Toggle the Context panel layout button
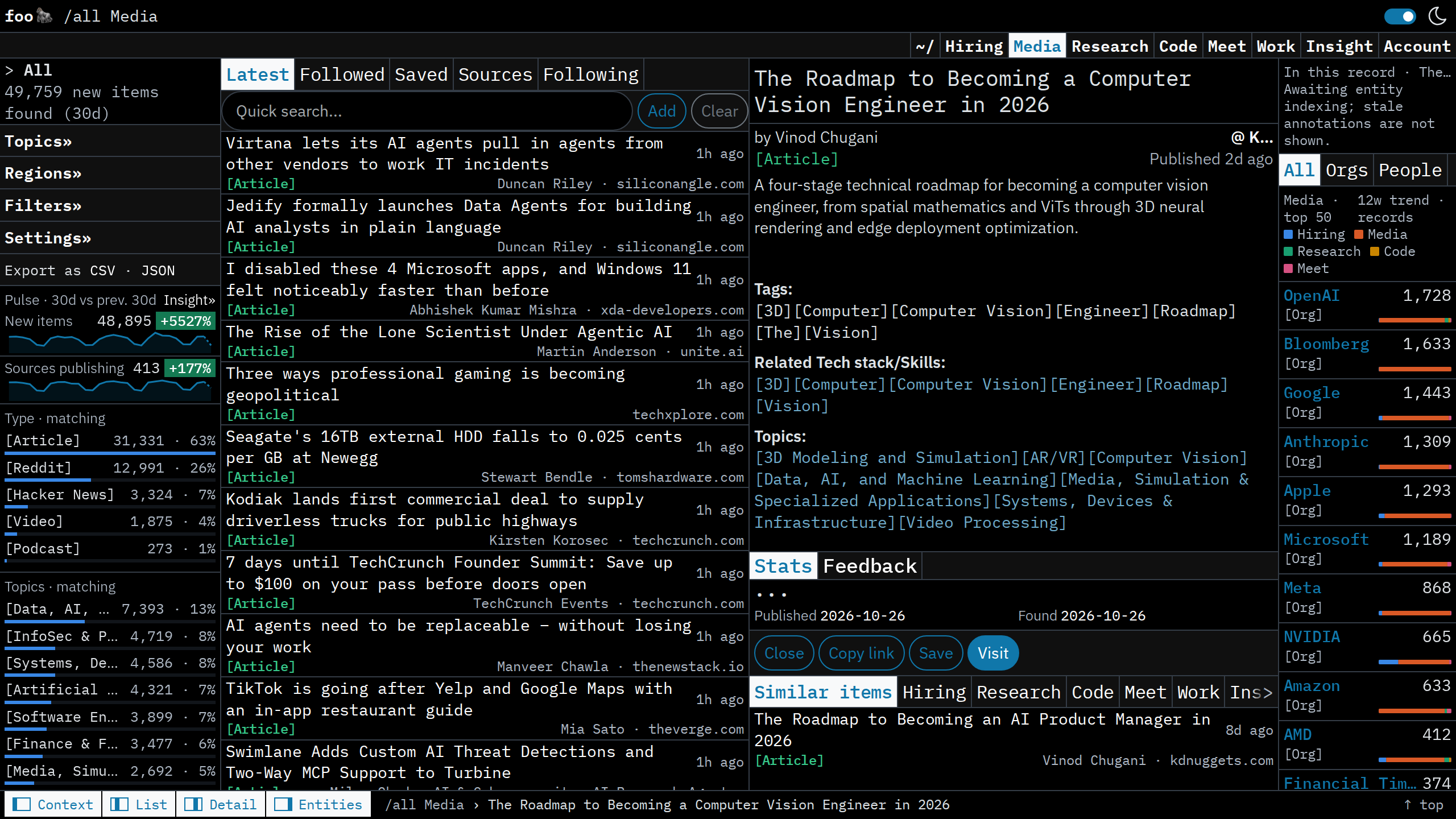Image resolution: width=1456 pixels, height=819 pixels. [53, 804]
